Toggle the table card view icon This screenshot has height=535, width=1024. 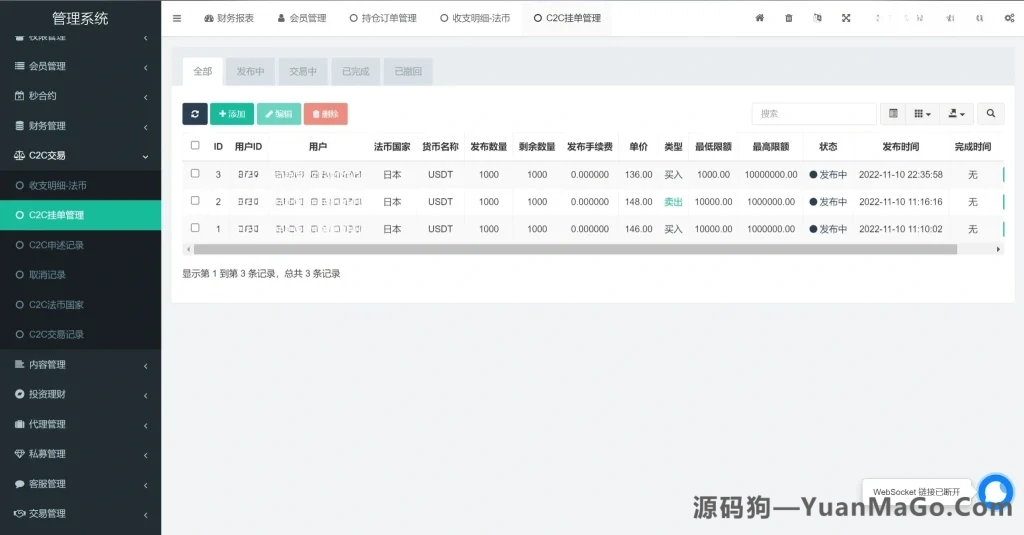tap(893, 114)
